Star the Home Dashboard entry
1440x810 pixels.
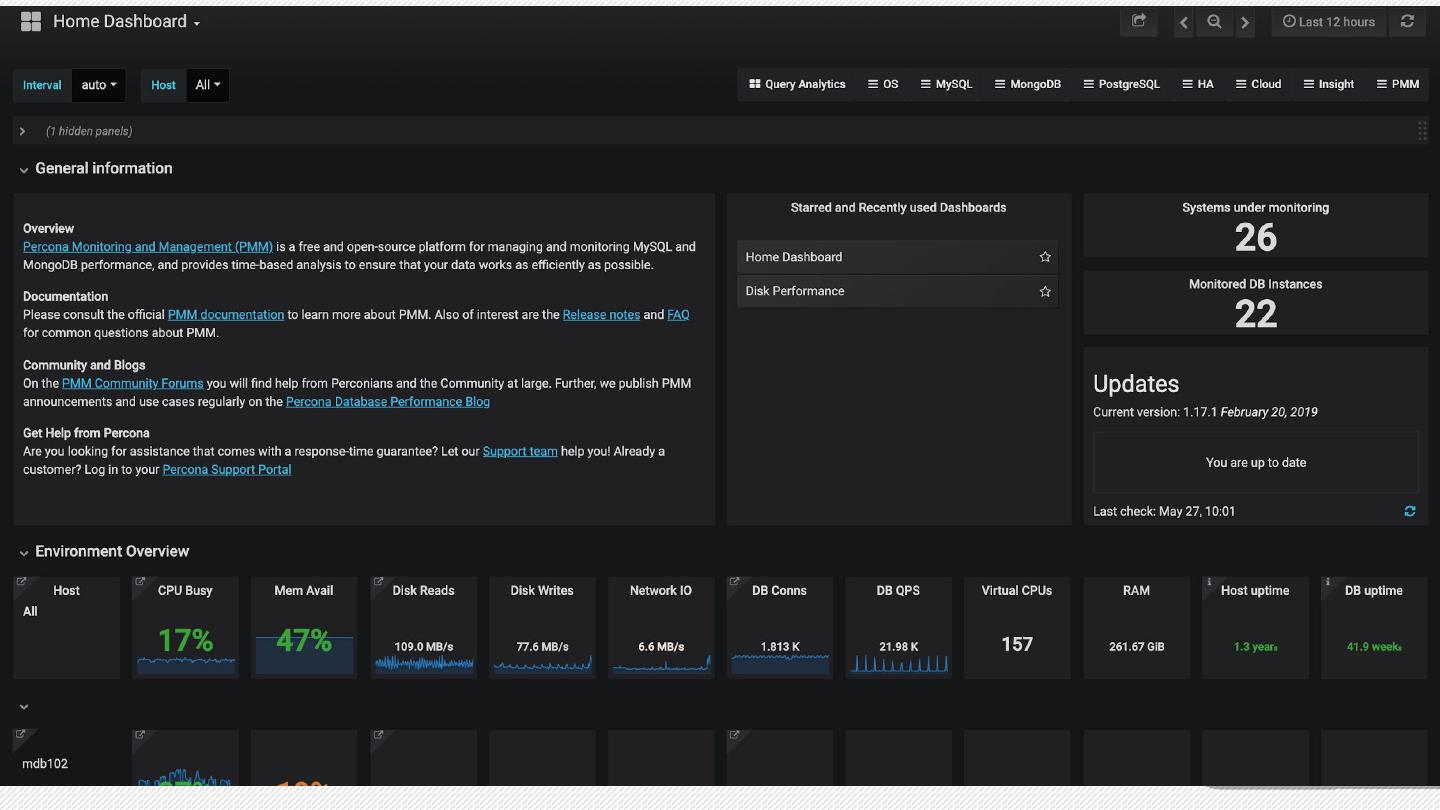[x=1045, y=257]
